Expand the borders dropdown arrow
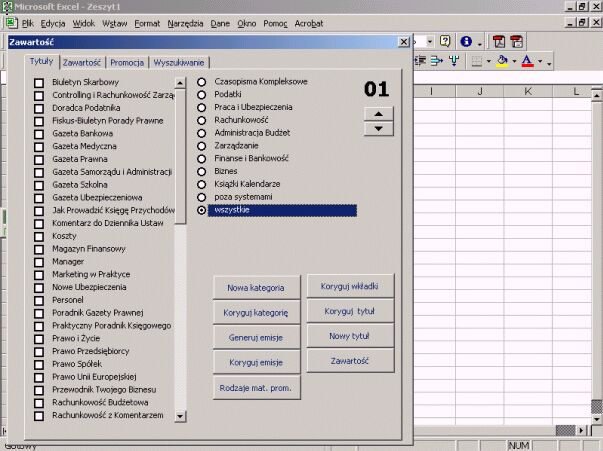Image resolution: width=603 pixels, height=451 pixels. tap(488, 62)
